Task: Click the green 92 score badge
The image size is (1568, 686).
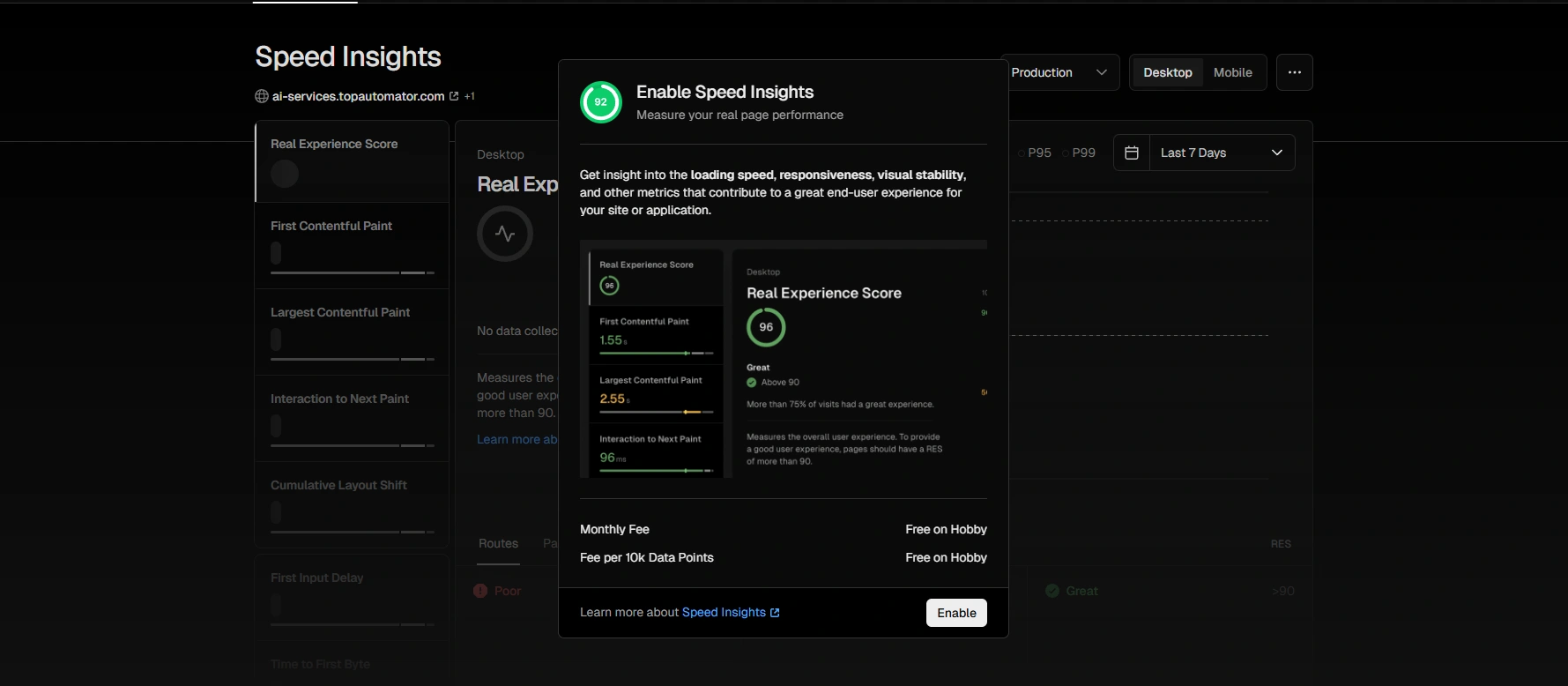Action: [x=601, y=102]
